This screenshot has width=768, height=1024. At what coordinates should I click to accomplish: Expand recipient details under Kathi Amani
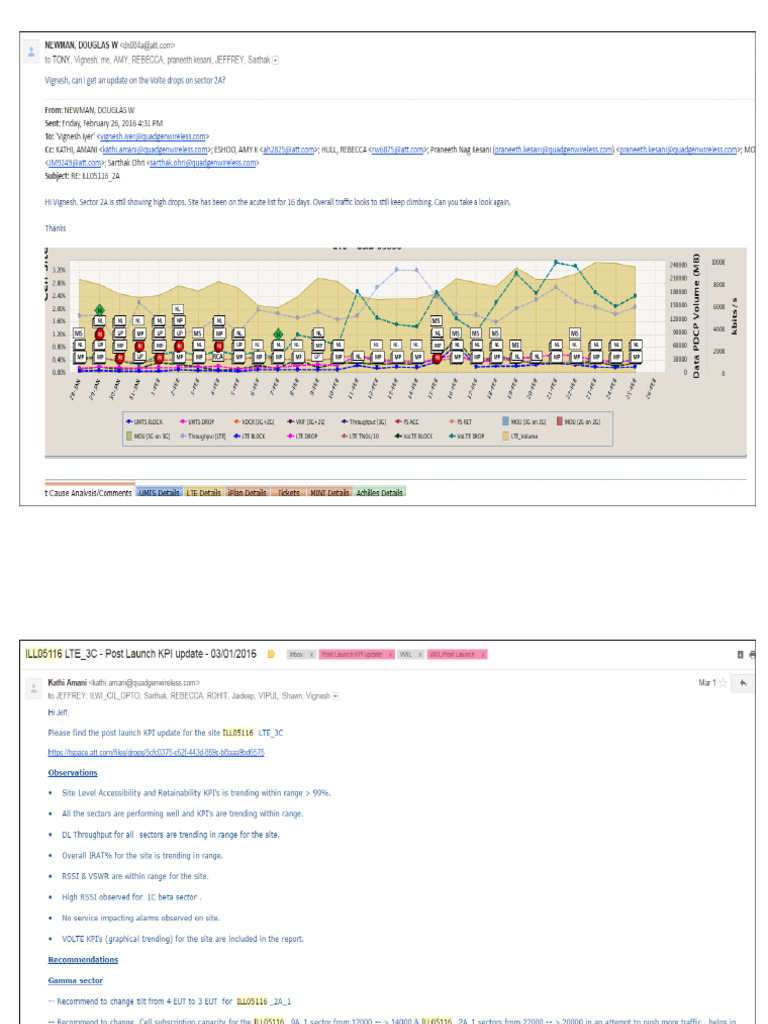point(336,696)
